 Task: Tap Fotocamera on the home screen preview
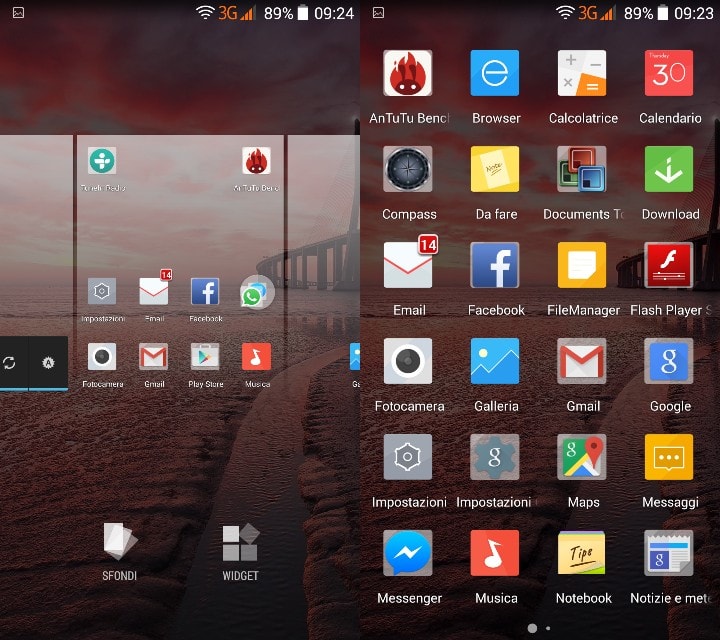tap(102, 356)
